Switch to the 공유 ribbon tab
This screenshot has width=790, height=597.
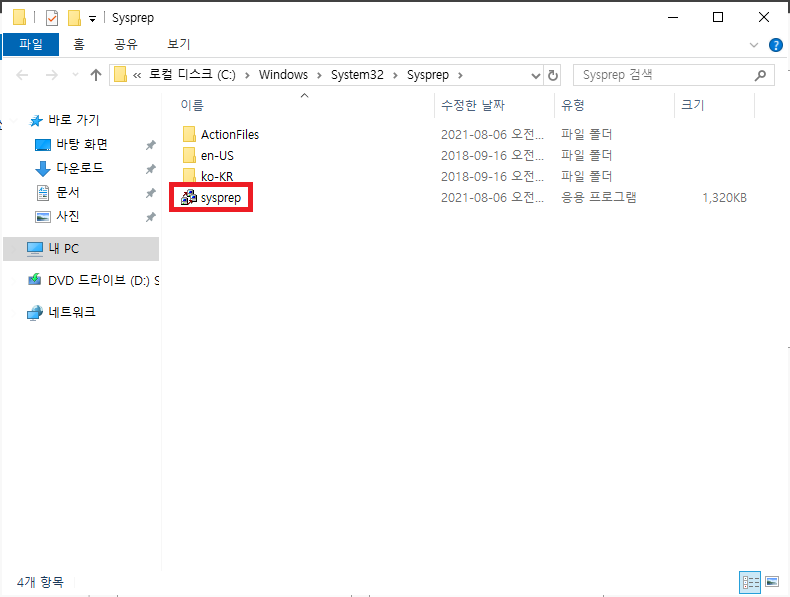tap(125, 44)
